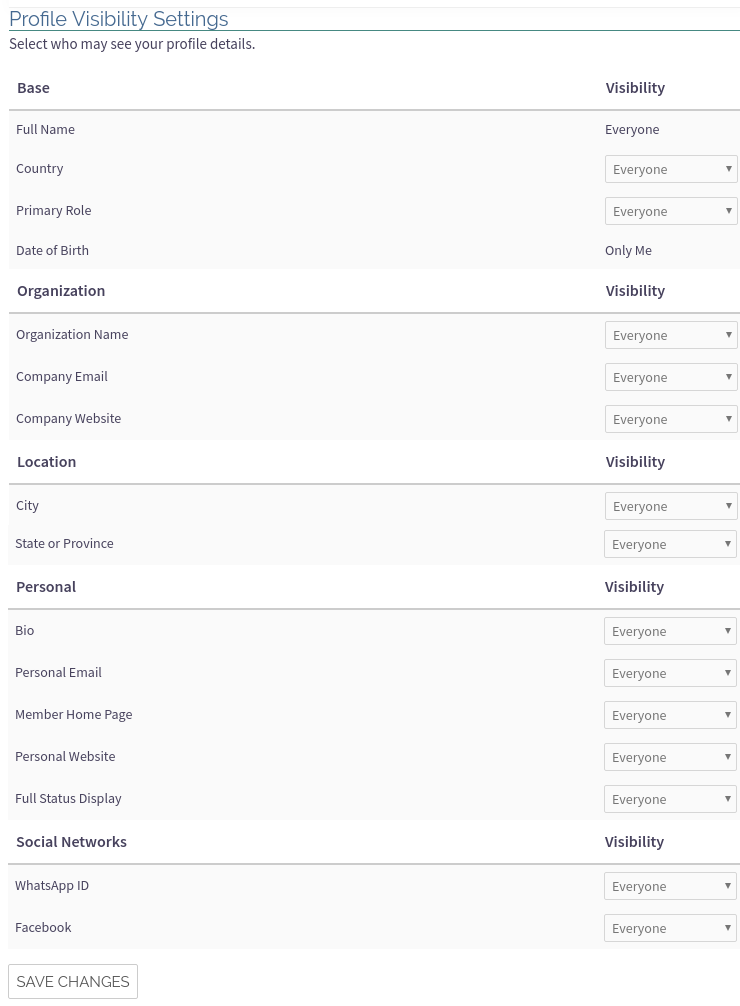Open the Personal Website visibility dropdown
The height and width of the screenshot is (1006, 740).
click(670, 756)
